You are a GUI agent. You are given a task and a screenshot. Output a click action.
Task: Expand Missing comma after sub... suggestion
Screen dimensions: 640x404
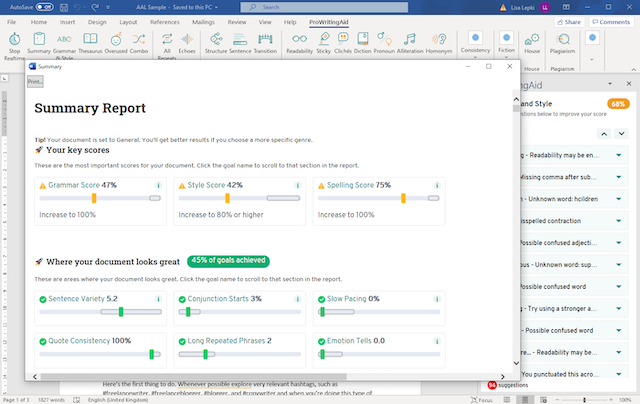pyautogui.click(x=619, y=177)
